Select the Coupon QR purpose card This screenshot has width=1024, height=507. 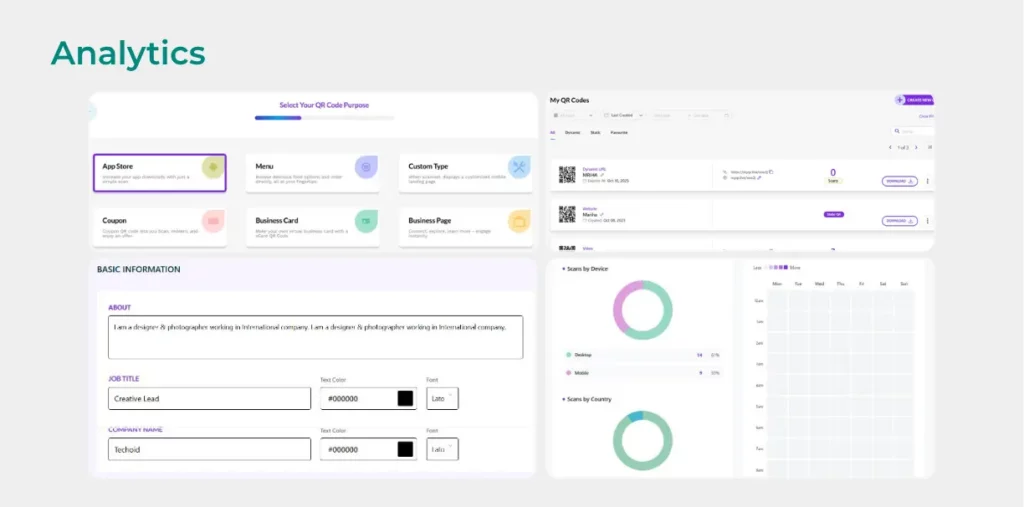[159, 227]
